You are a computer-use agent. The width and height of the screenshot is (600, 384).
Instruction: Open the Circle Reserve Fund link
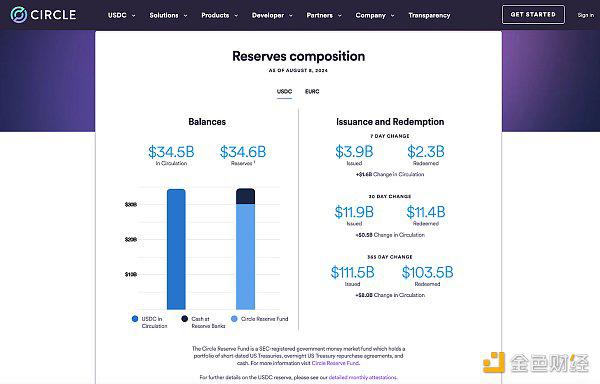click(x=335, y=363)
